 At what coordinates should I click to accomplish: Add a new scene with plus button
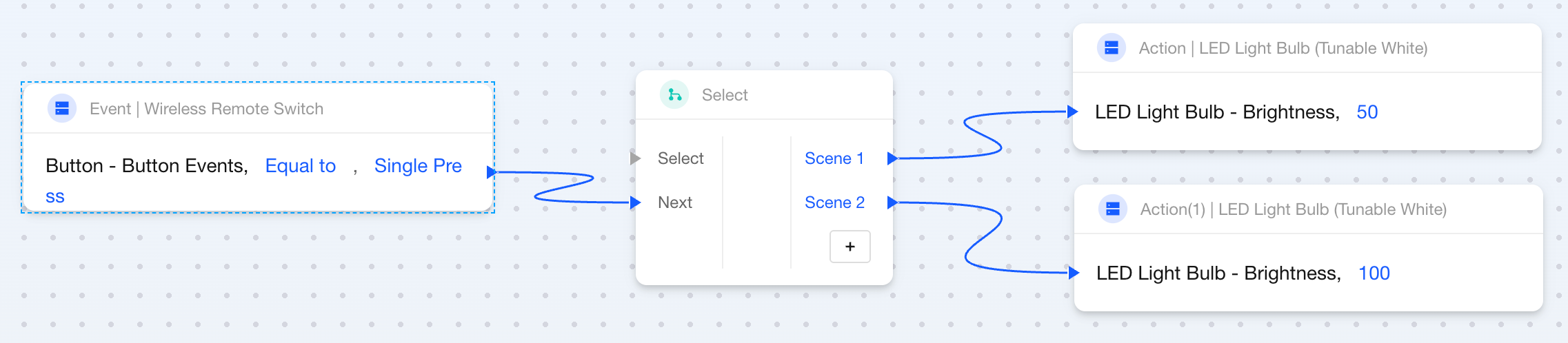point(850,247)
